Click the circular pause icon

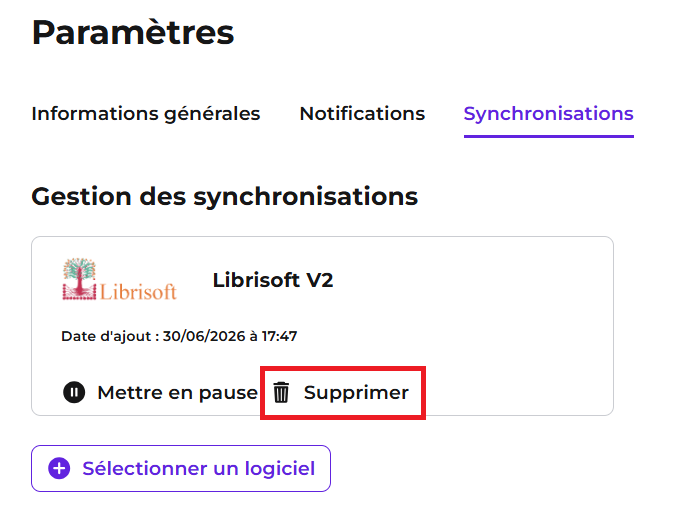point(74,392)
